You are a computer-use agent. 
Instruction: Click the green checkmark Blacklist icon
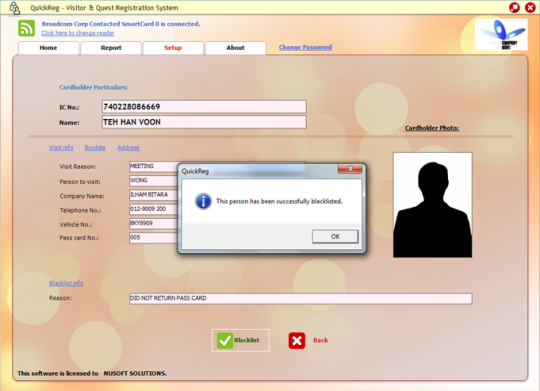225,341
